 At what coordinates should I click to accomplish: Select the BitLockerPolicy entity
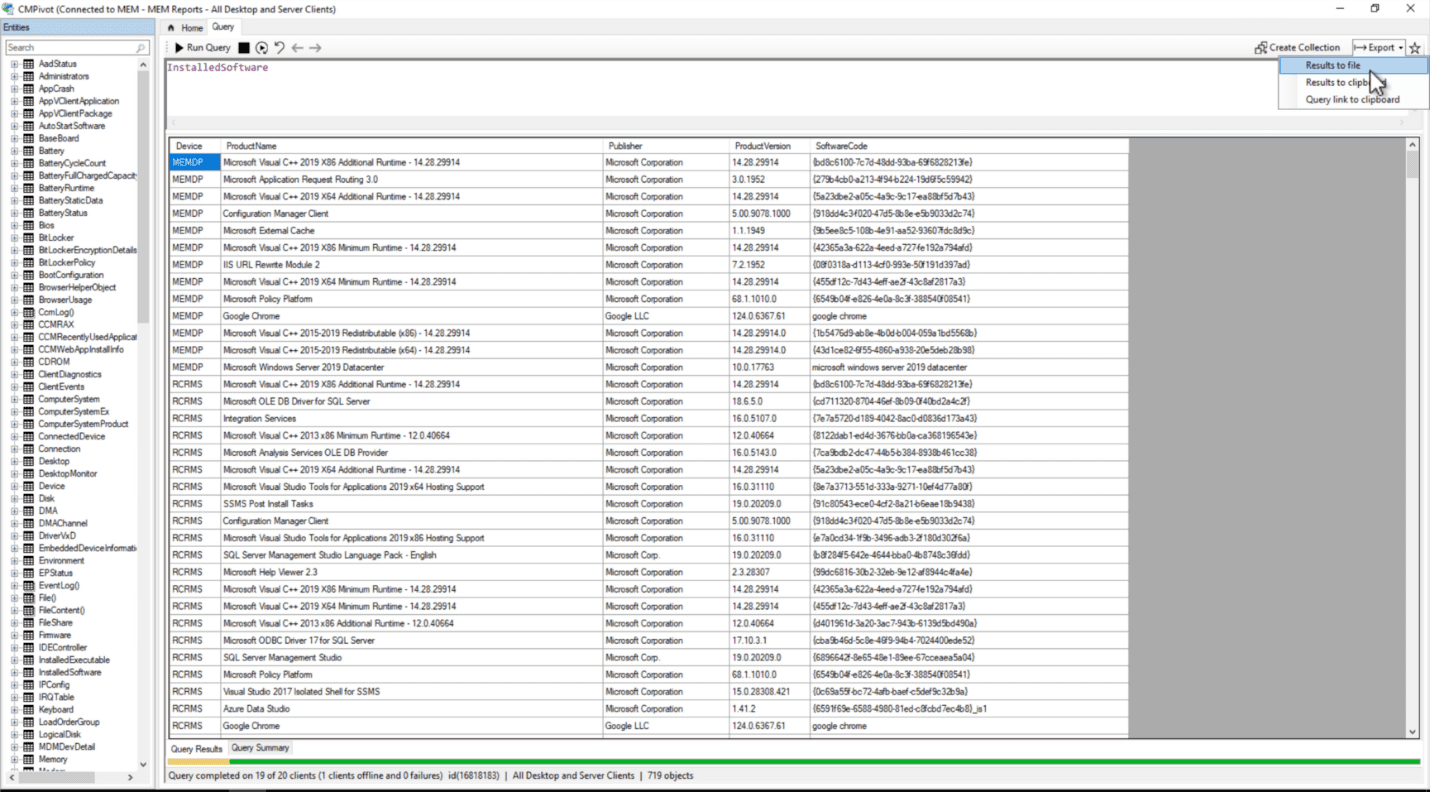[x=67, y=263]
